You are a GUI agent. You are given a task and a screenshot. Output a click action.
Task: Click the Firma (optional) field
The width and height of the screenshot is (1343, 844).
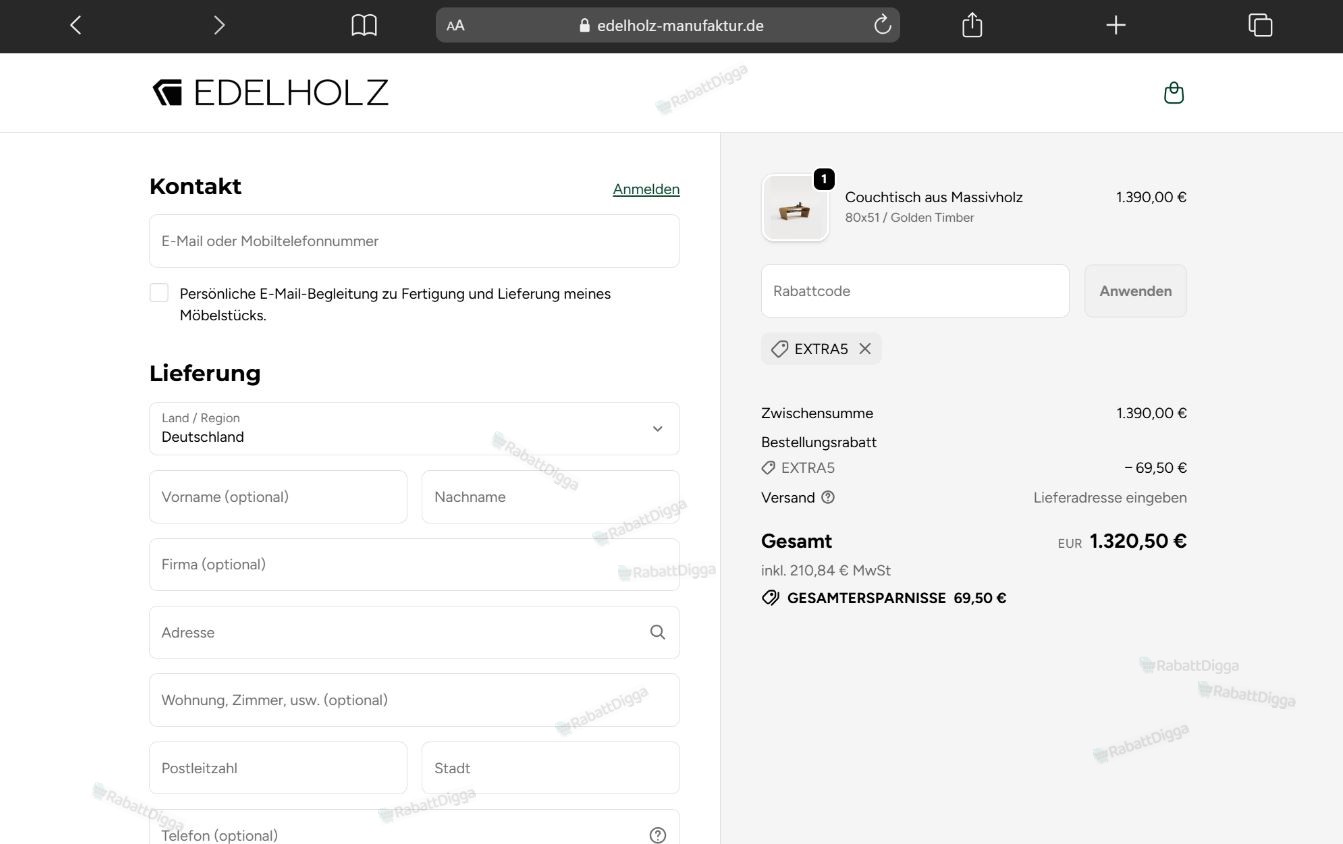tap(414, 565)
